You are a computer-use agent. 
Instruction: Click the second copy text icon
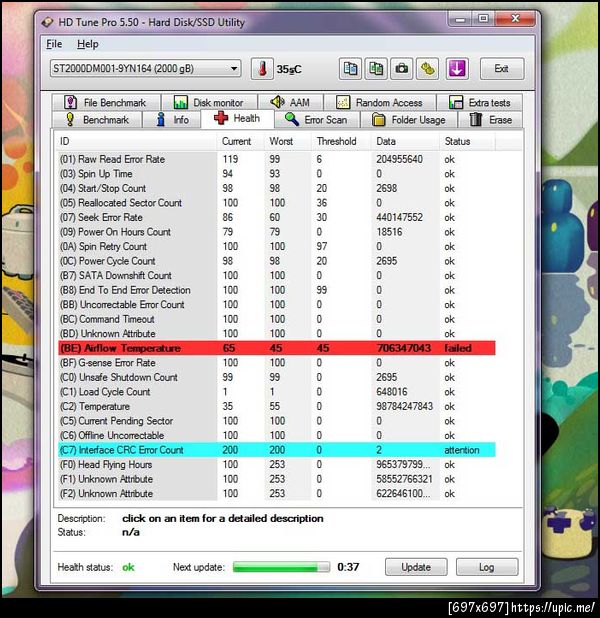pyautogui.click(x=376, y=69)
